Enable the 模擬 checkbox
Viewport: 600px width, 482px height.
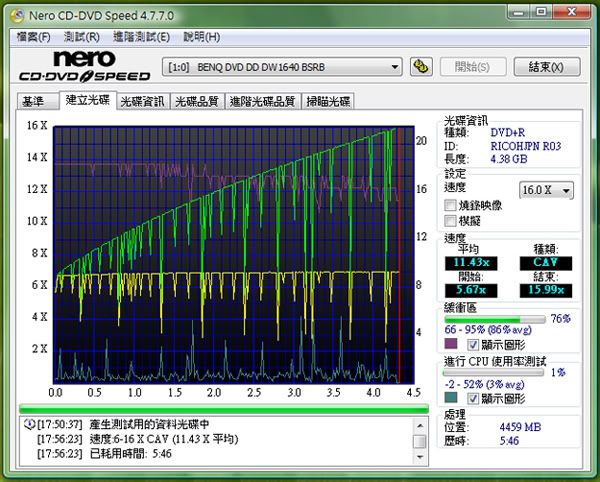point(450,221)
